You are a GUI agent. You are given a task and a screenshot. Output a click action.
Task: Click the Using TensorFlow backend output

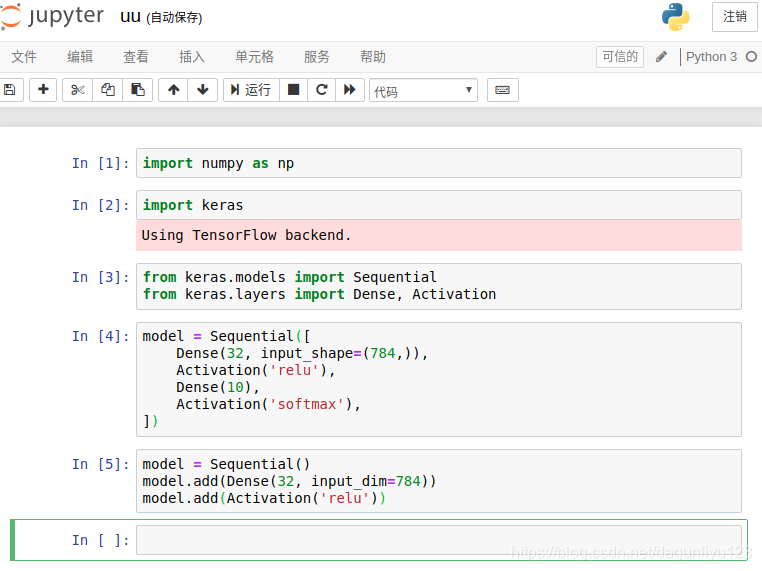pyautogui.click(x=439, y=235)
